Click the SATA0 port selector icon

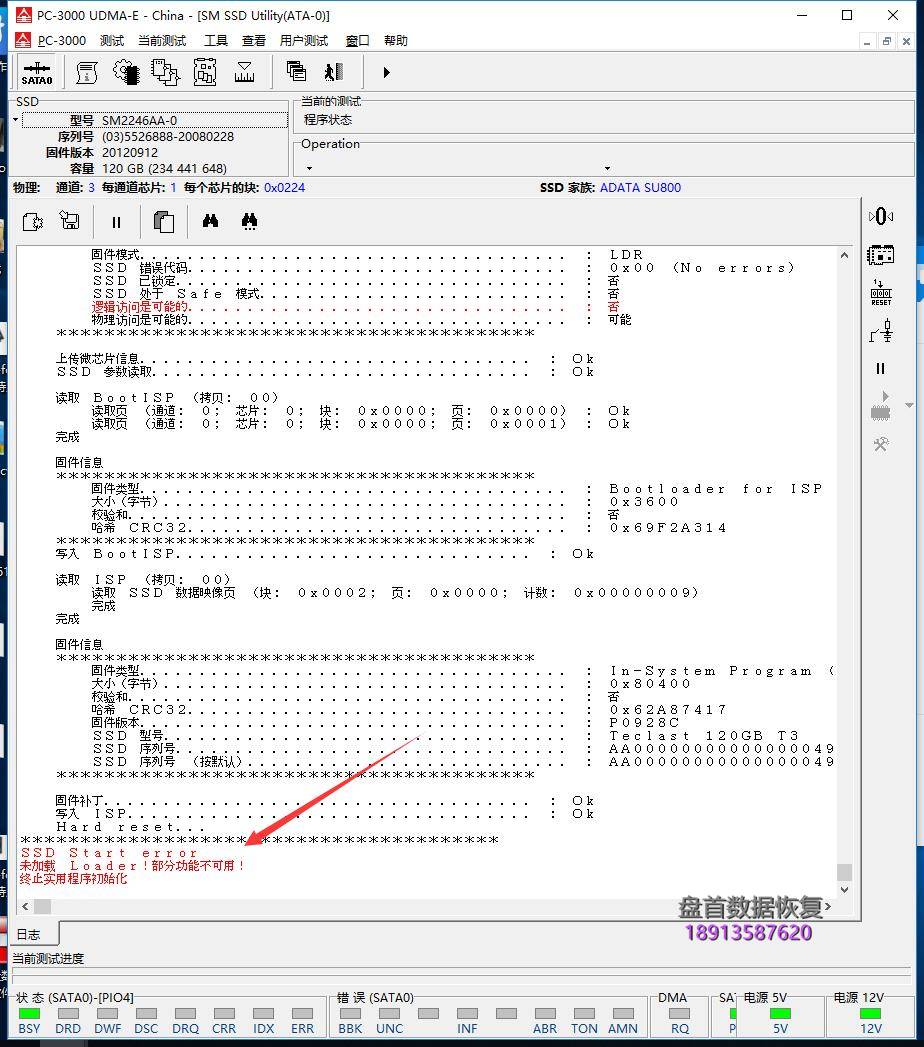(x=37, y=72)
